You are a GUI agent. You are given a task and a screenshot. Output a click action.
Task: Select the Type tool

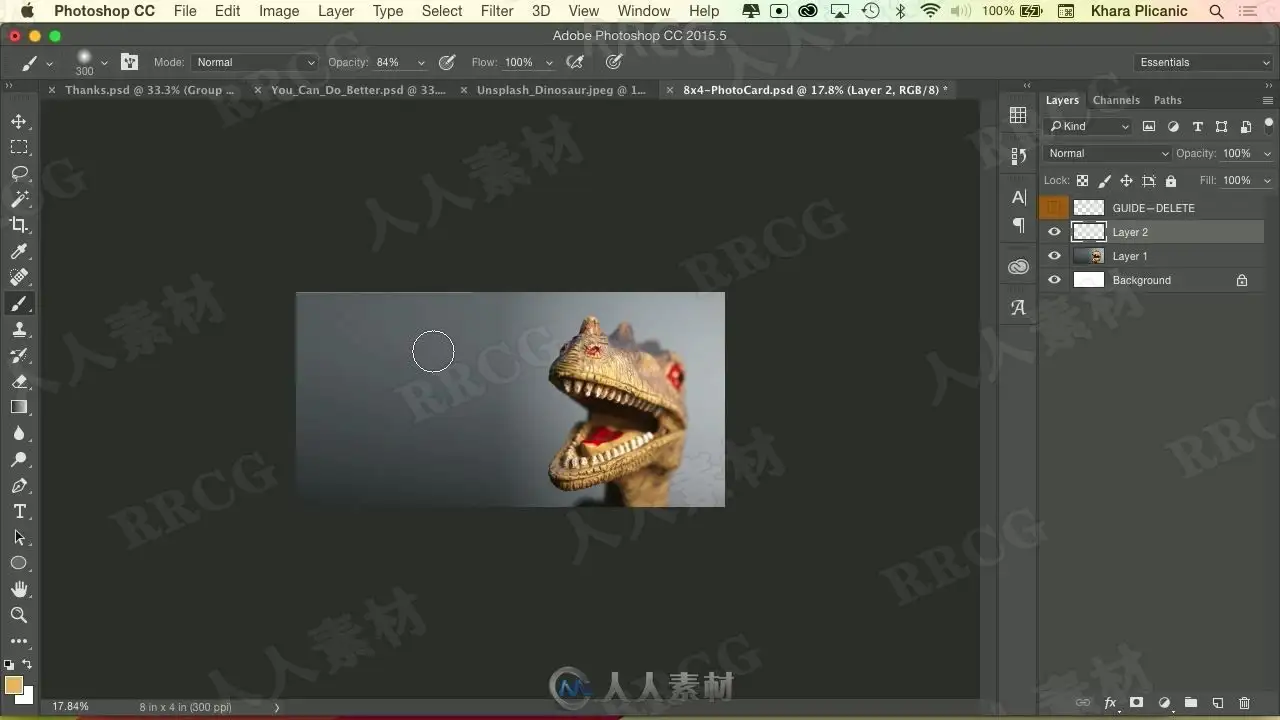pyautogui.click(x=19, y=511)
